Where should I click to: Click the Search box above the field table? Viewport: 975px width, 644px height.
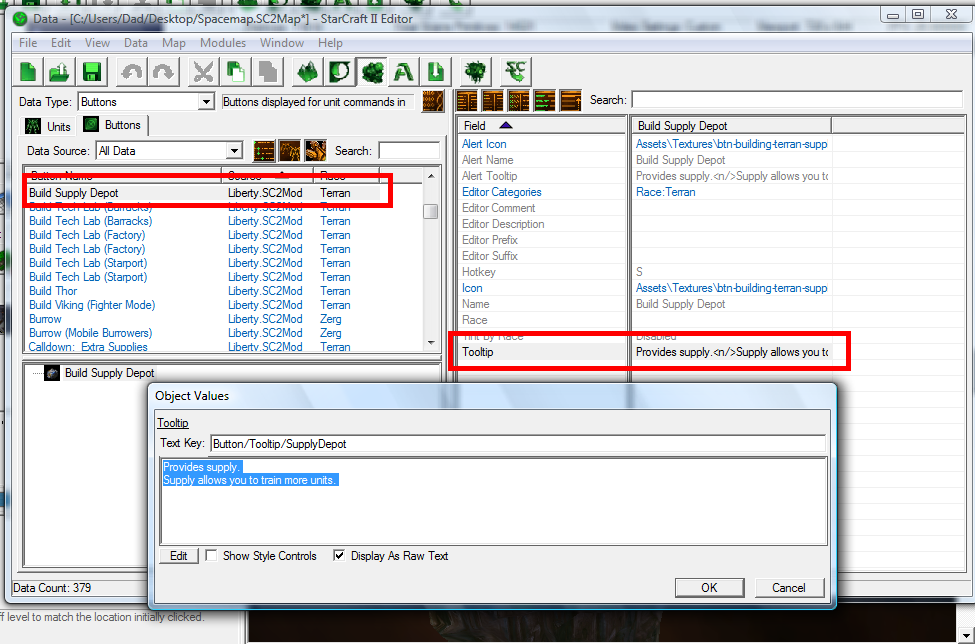797,100
